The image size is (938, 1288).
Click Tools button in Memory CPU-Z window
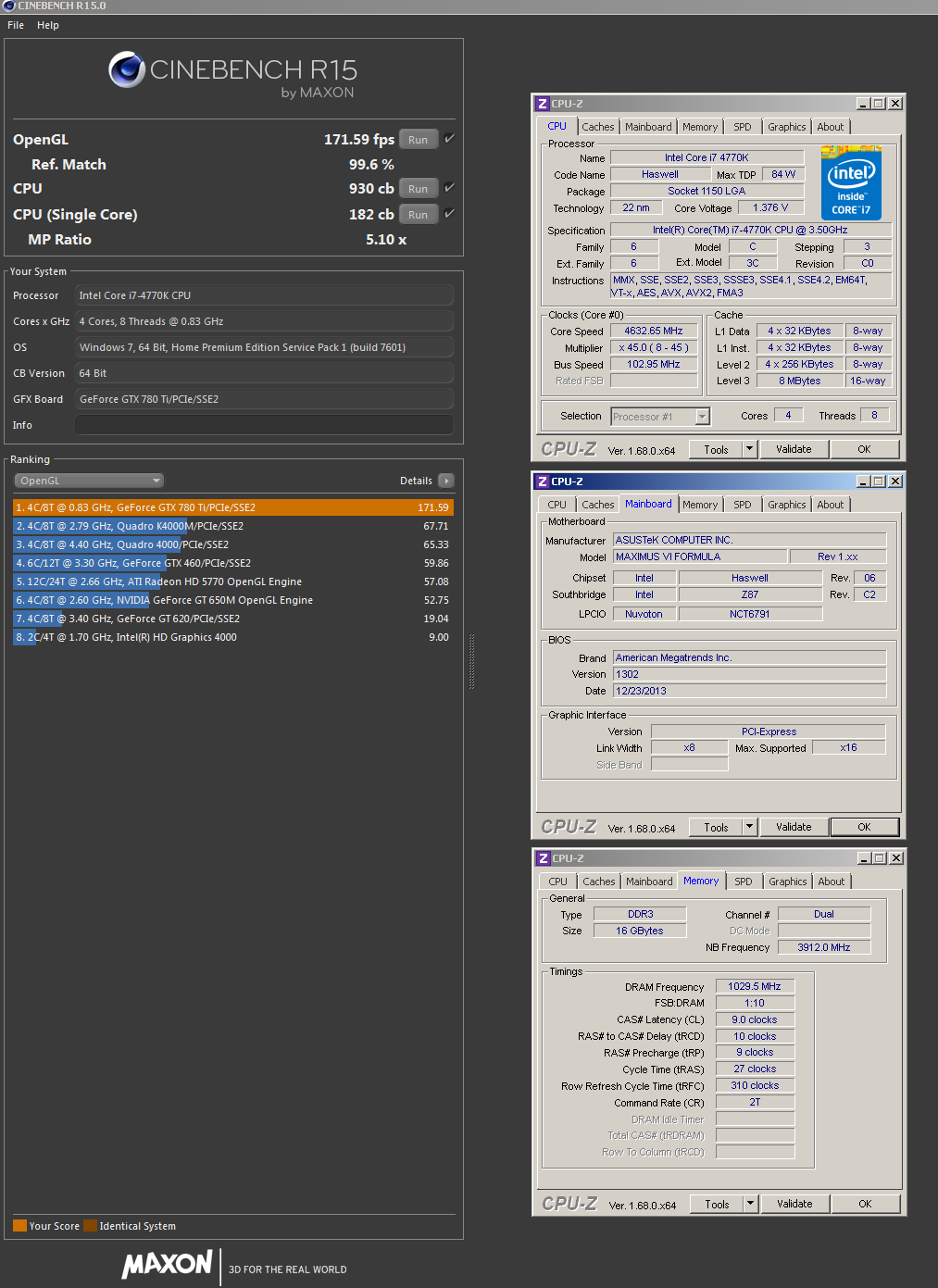tap(718, 1204)
